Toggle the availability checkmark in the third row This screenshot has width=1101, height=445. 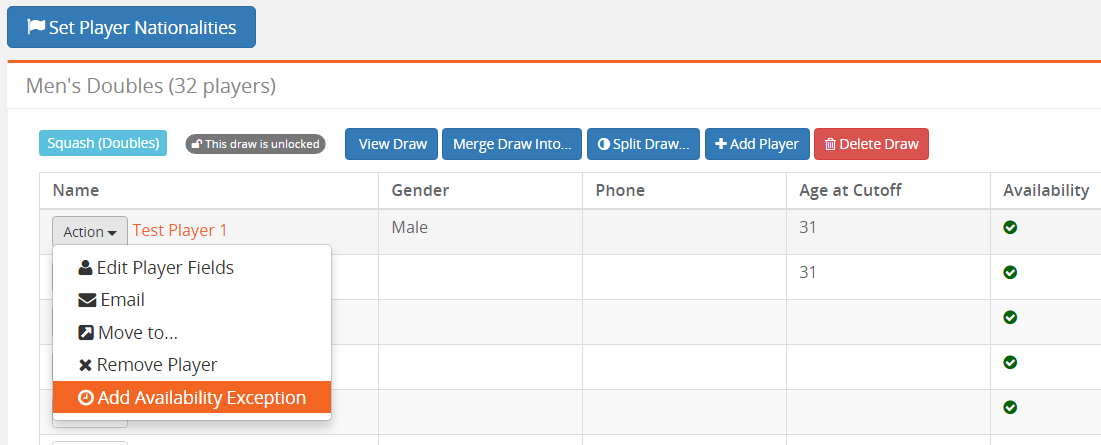coord(1010,317)
